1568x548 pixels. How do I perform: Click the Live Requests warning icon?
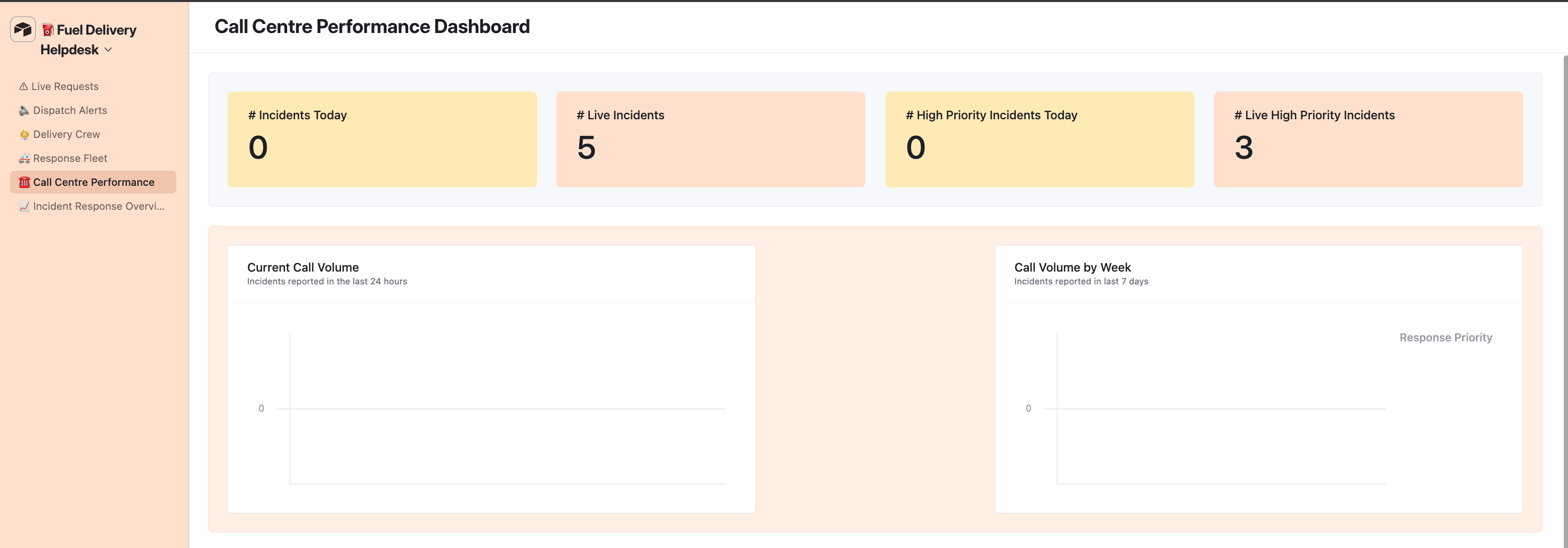(x=24, y=86)
